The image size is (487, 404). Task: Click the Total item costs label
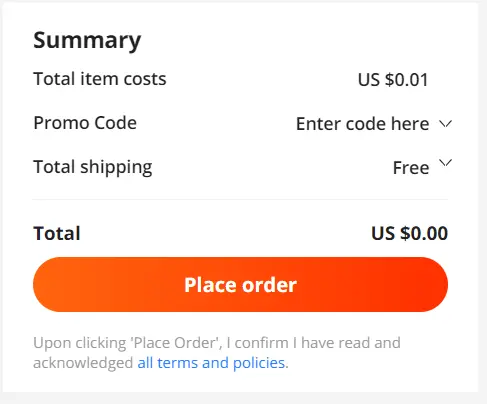click(x=100, y=79)
